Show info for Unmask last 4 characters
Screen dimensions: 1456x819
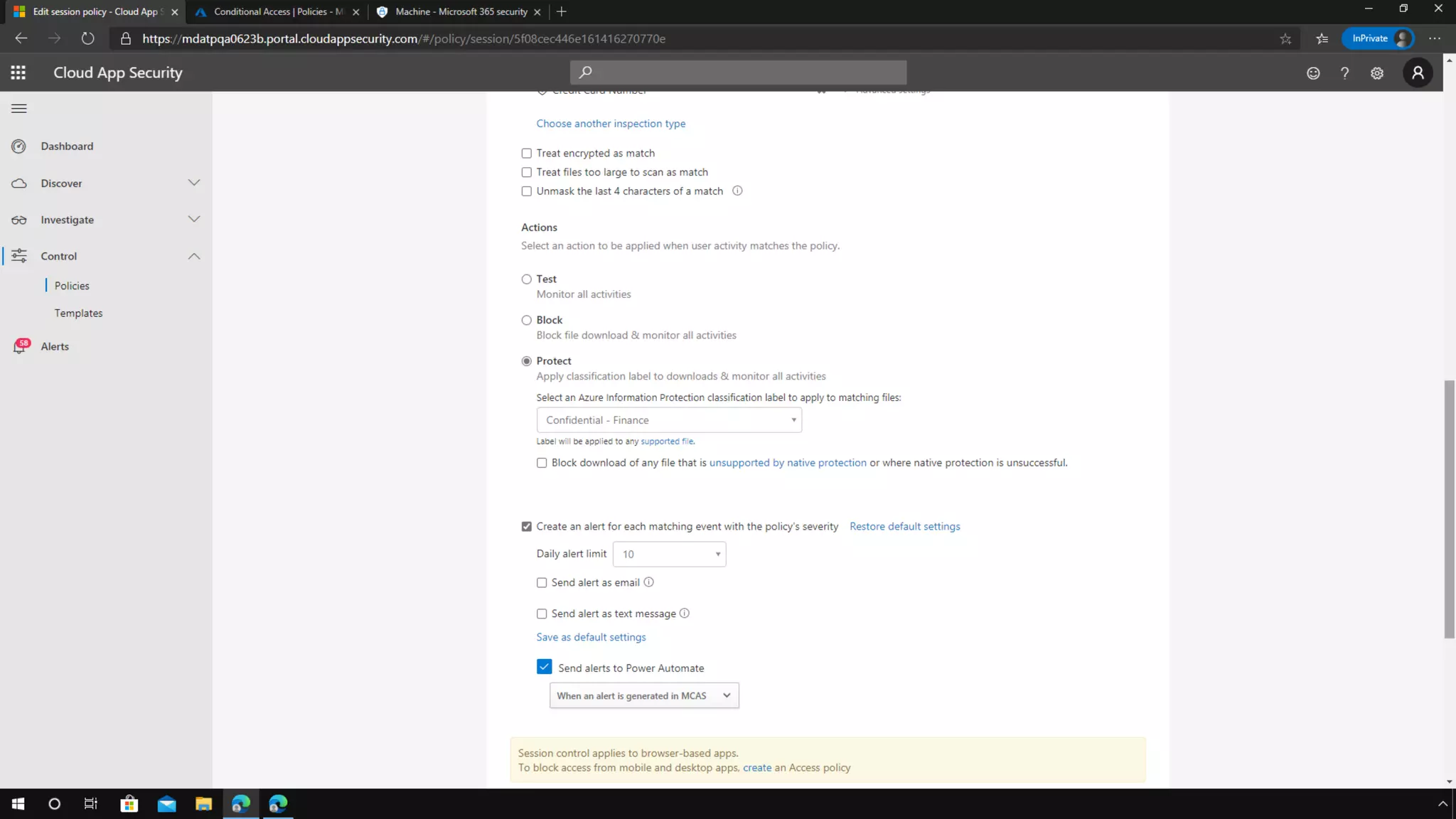[737, 191]
